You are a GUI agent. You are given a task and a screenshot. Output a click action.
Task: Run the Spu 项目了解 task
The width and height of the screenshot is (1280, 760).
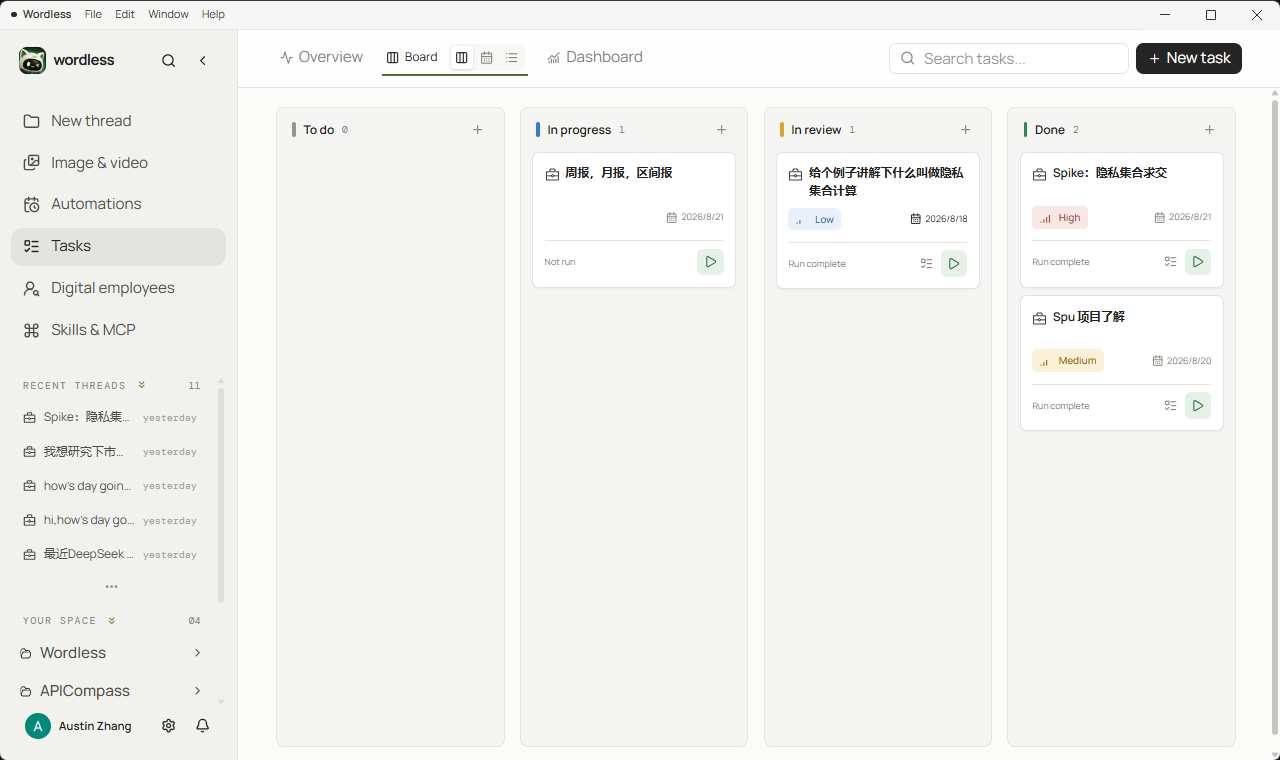click(x=1198, y=406)
